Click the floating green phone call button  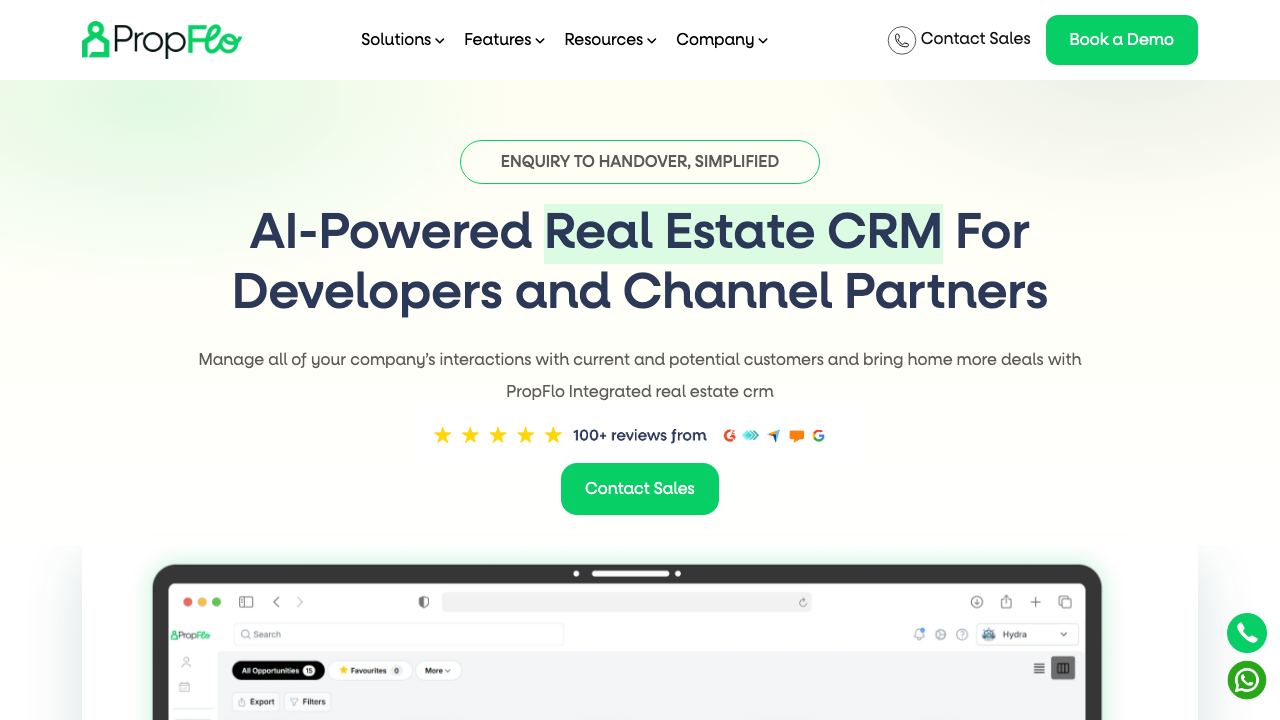1247,633
